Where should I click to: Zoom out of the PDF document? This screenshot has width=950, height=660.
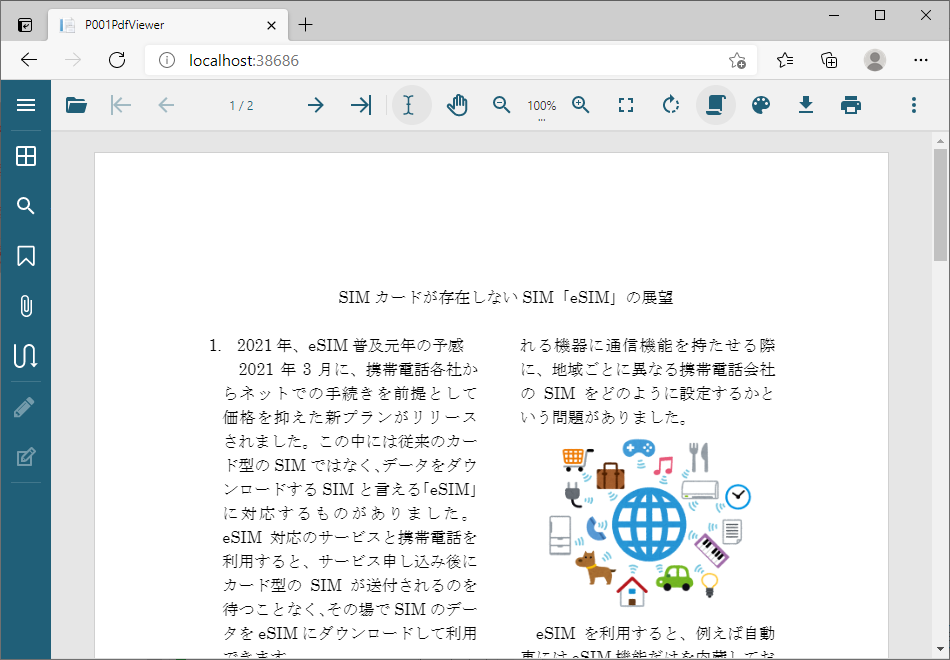point(502,105)
